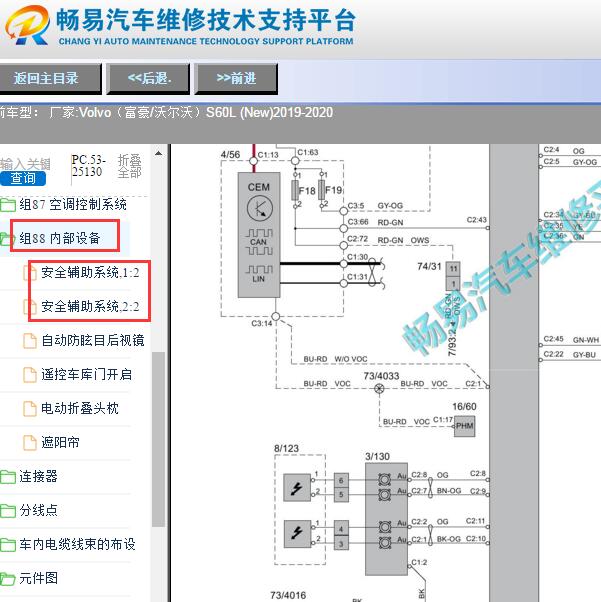Click component label 74/31
Viewport: 601px width, 602px height.
pos(429,266)
